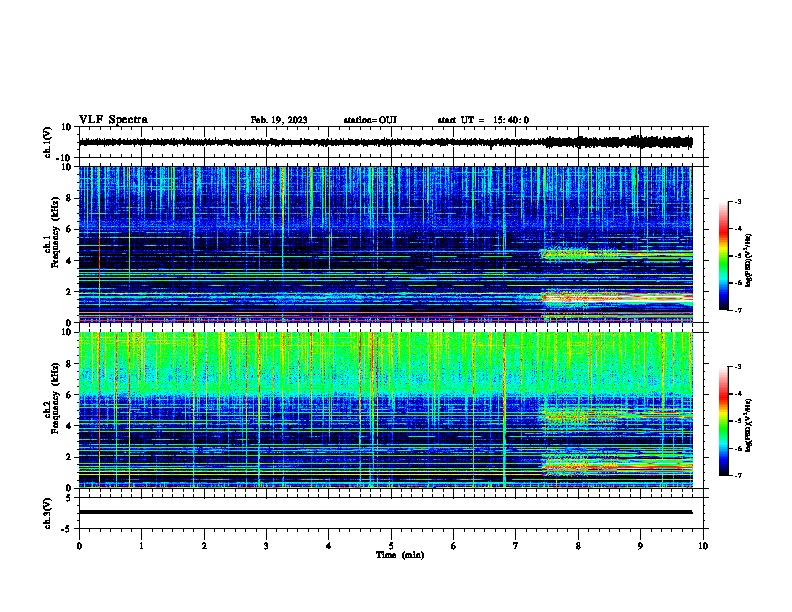
Task: Click time axis tick label "2"
Action: (x=204, y=546)
